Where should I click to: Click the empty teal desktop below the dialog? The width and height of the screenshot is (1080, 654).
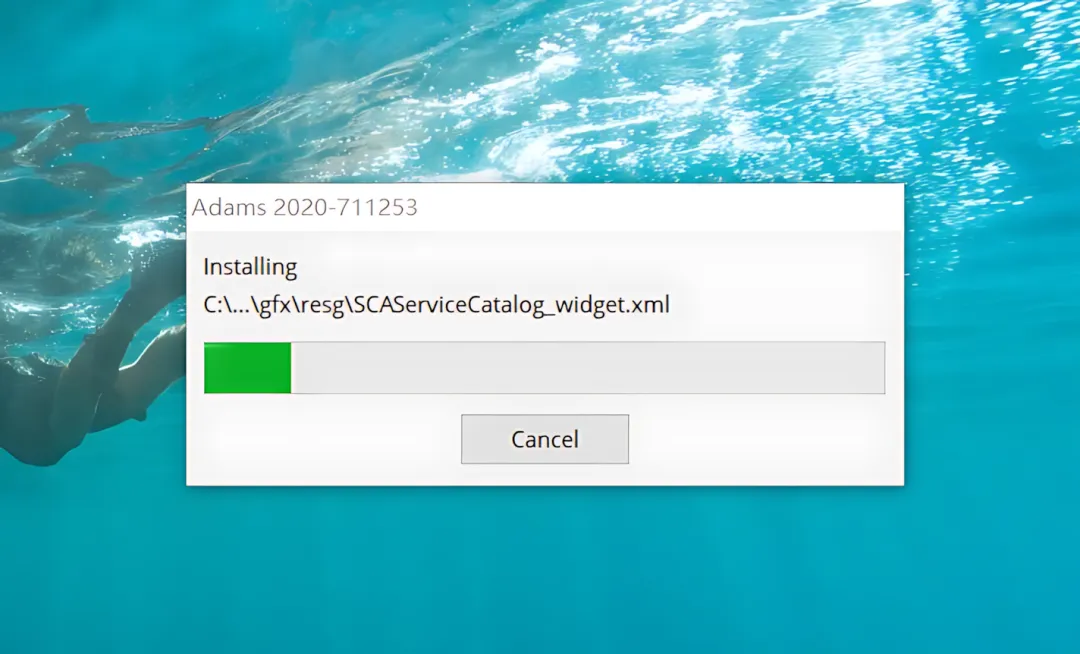tap(544, 571)
